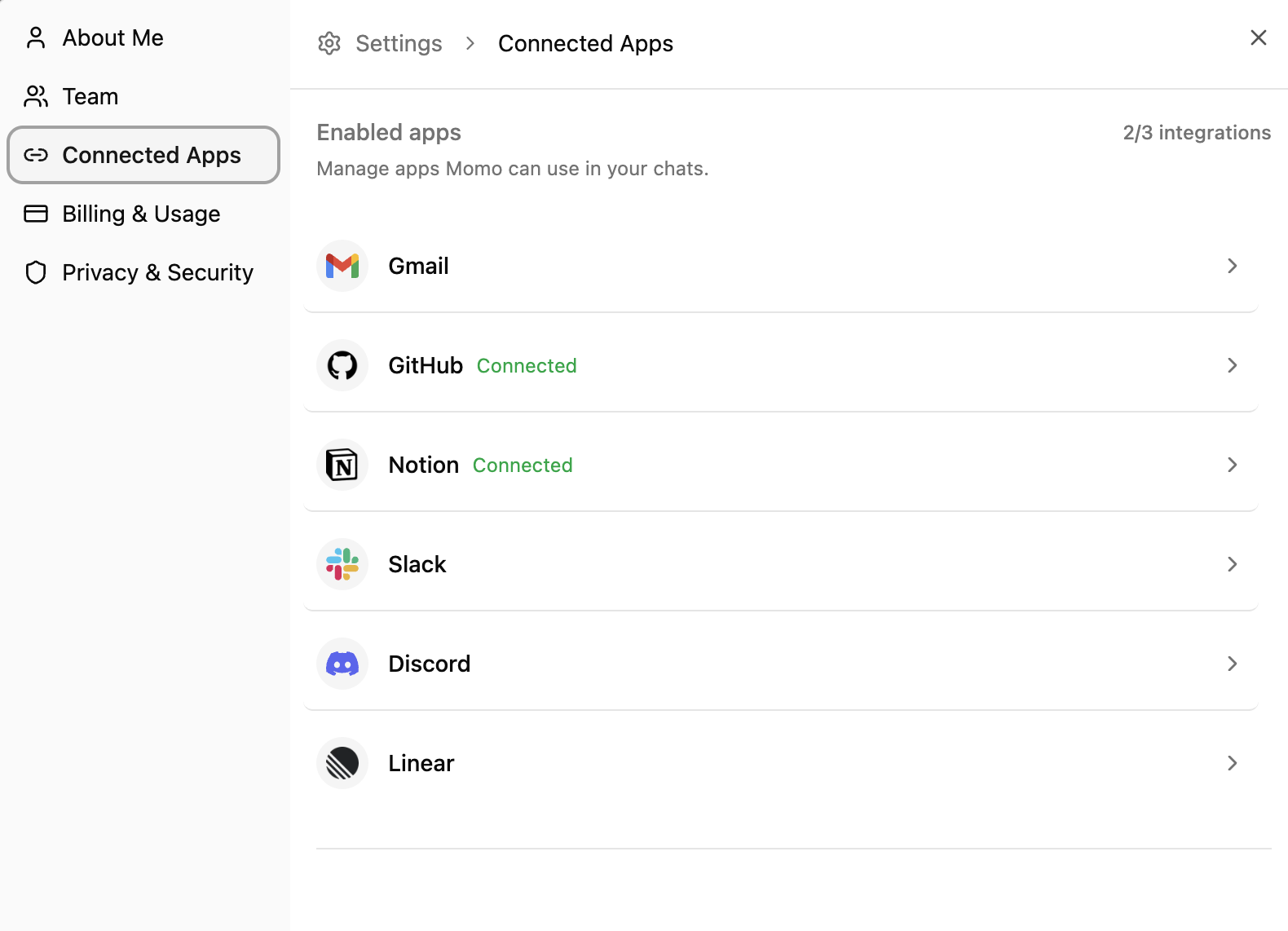Go to Billing & Usage
This screenshot has height=931, width=1288.
pyautogui.click(x=141, y=214)
